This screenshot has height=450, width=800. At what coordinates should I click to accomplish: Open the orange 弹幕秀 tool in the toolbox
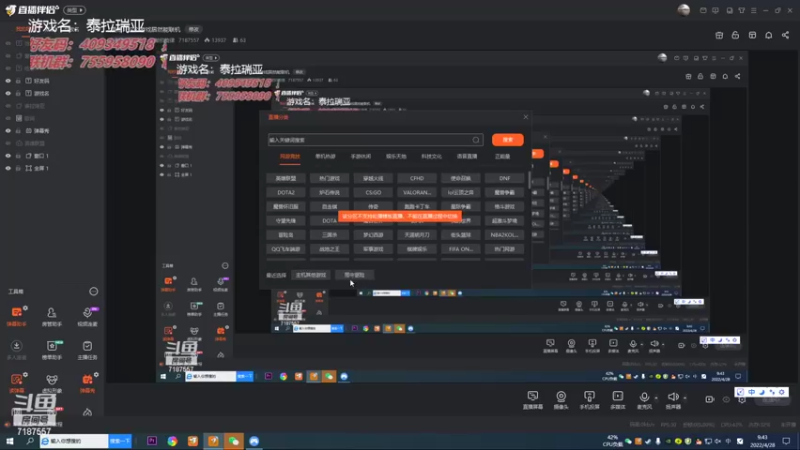pos(87,383)
